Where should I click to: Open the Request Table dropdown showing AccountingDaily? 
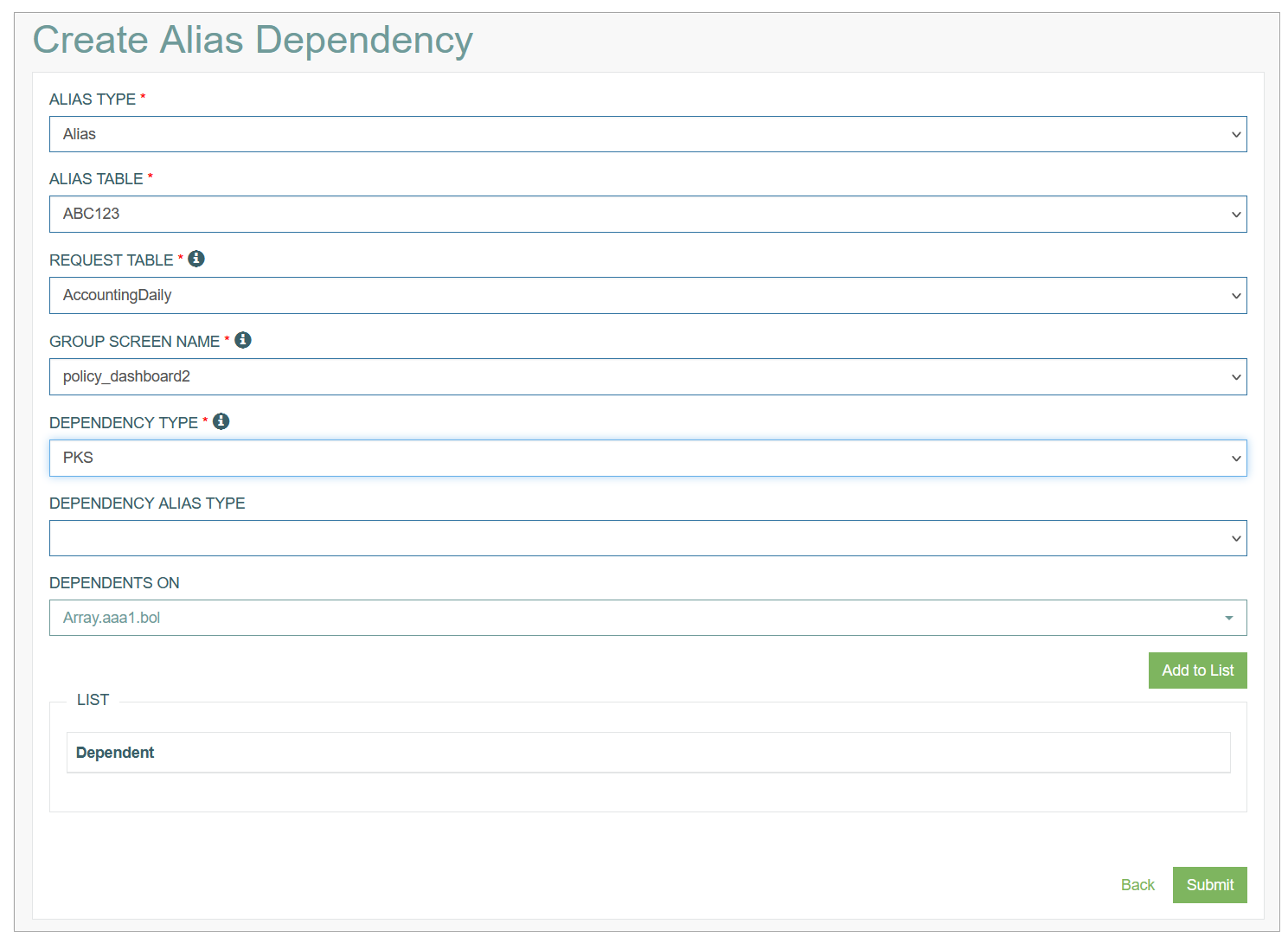pos(648,295)
